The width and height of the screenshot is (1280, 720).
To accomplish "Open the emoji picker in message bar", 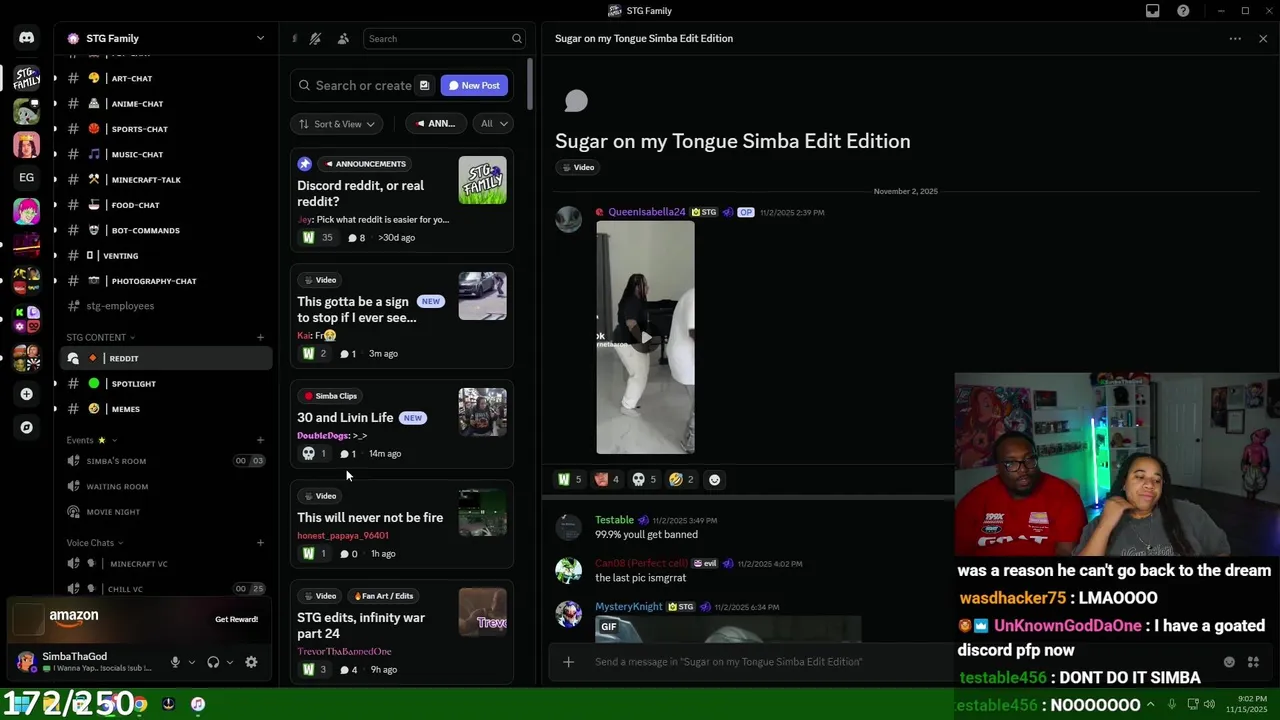I will pyautogui.click(x=1229, y=662).
